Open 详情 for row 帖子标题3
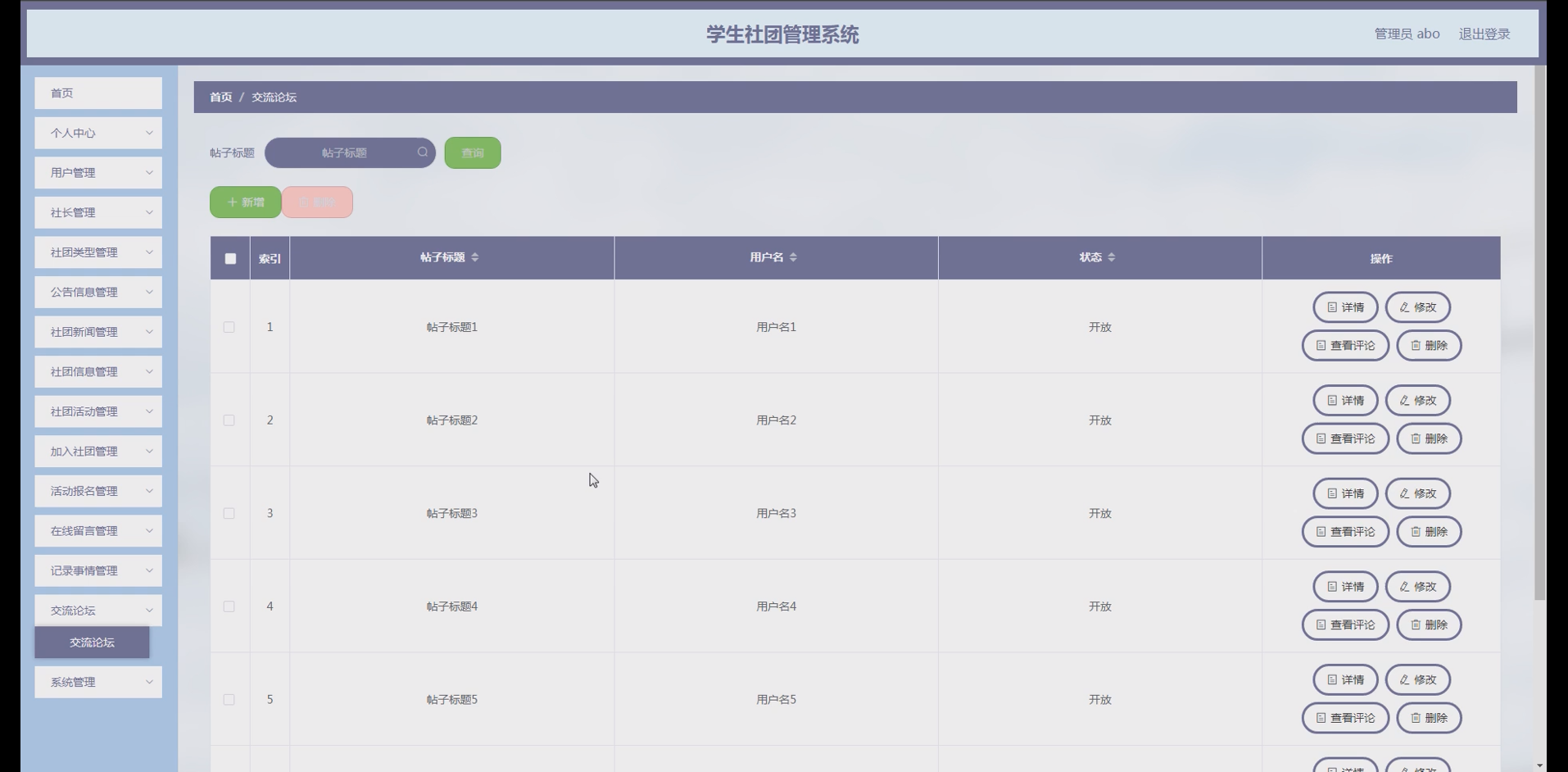The width and height of the screenshot is (1568, 772). click(x=1345, y=493)
